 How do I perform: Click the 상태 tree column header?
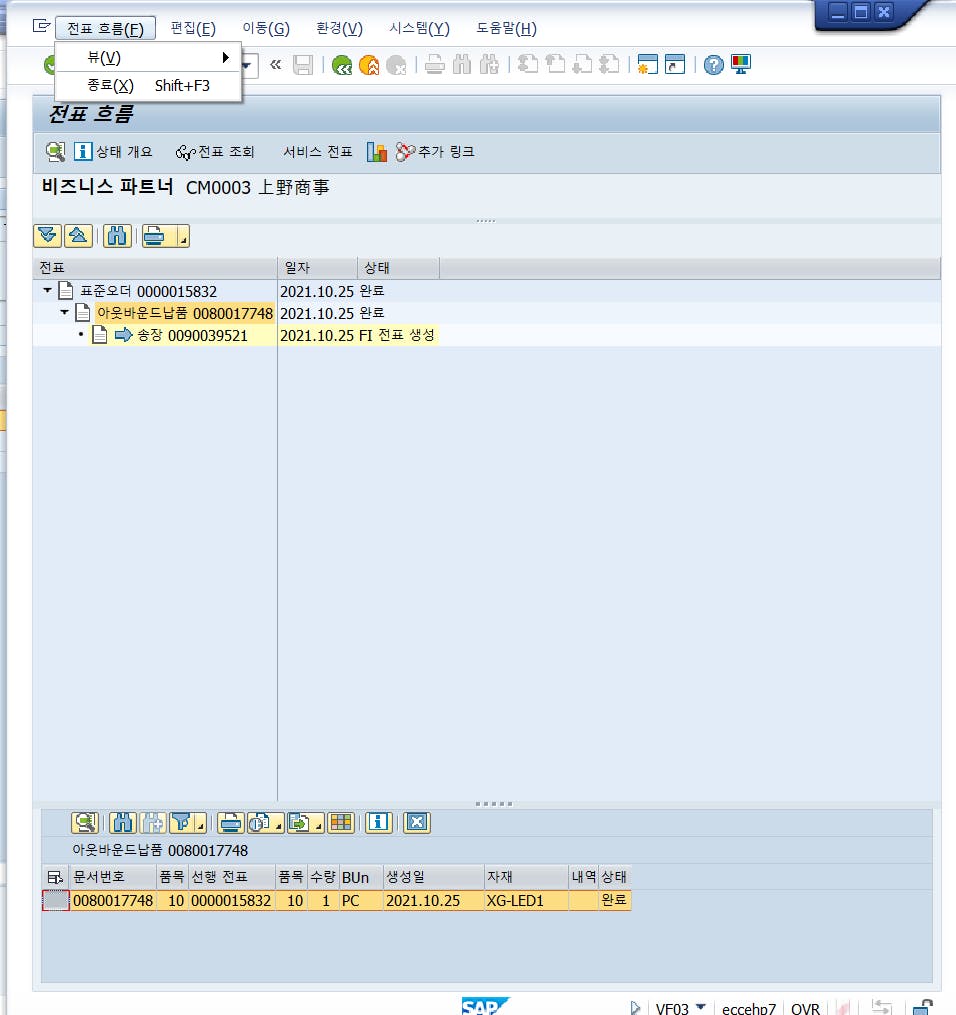[x=399, y=268]
